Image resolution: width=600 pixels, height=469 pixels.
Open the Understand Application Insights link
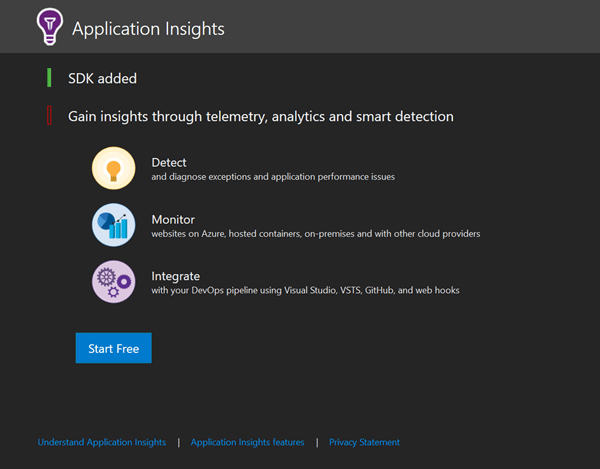point(102,442)
